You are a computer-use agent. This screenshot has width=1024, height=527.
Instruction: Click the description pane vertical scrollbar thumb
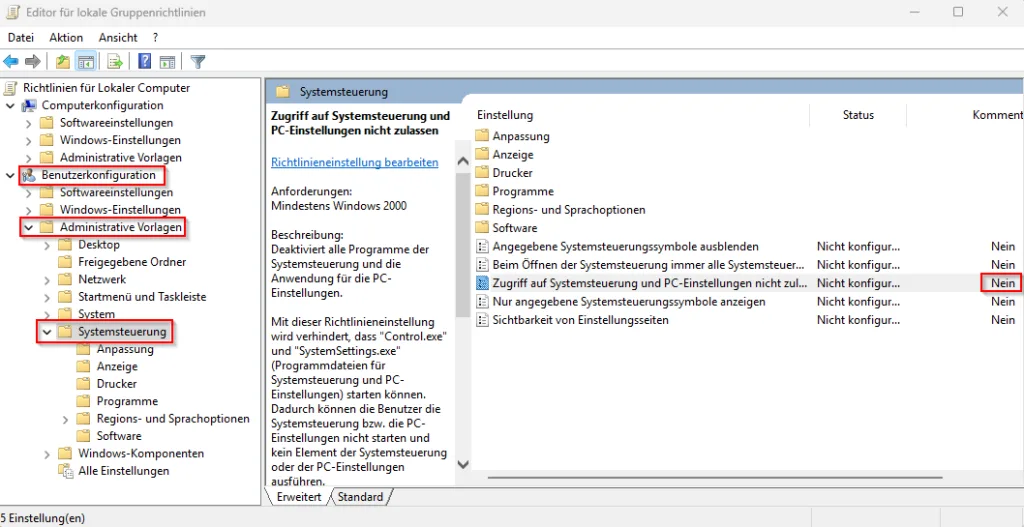click(463, 245)
